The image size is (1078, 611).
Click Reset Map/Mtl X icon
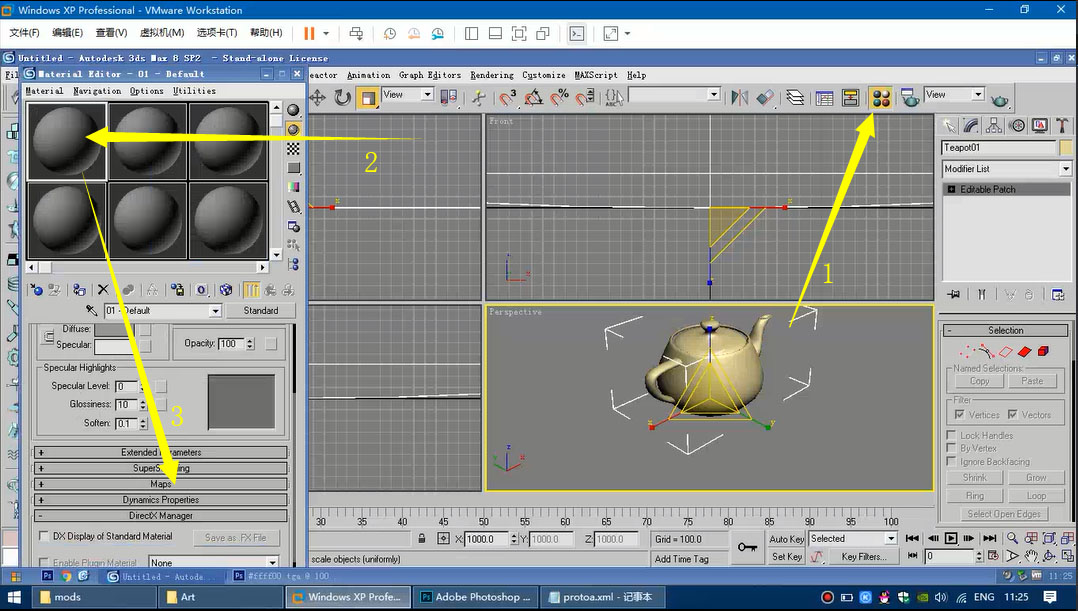click(103, 290)
